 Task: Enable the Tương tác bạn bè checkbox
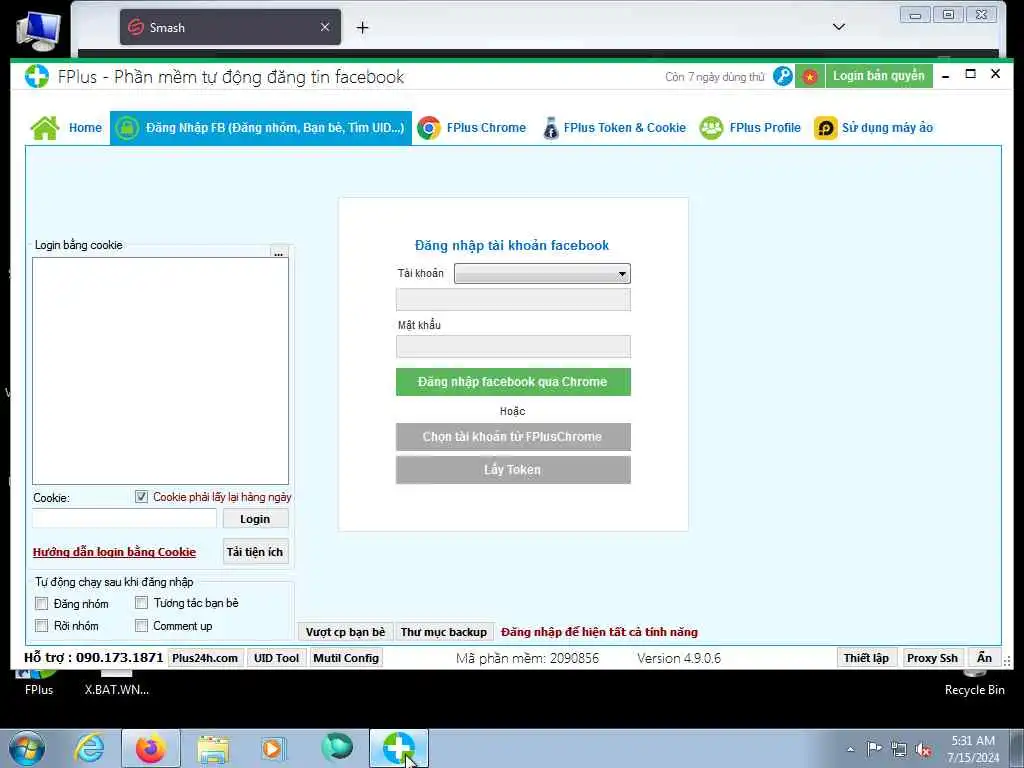pyautogui.click(x=141, y=603)
